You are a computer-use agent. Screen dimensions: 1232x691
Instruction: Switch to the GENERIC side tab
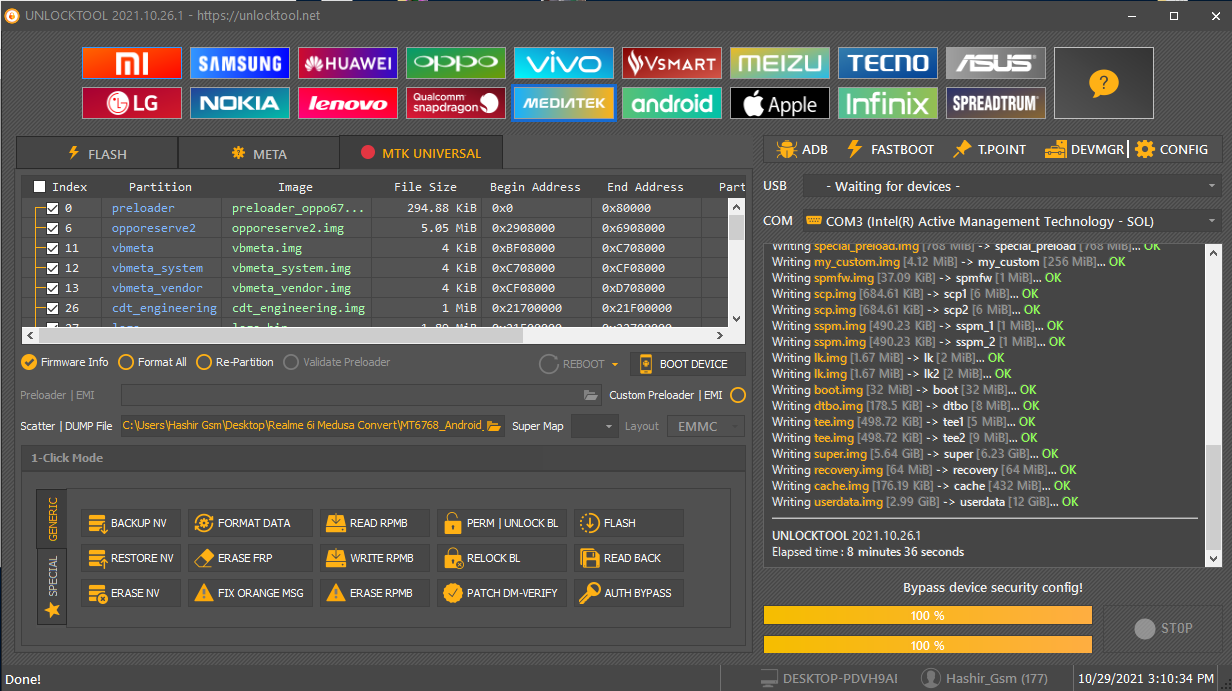52,518
